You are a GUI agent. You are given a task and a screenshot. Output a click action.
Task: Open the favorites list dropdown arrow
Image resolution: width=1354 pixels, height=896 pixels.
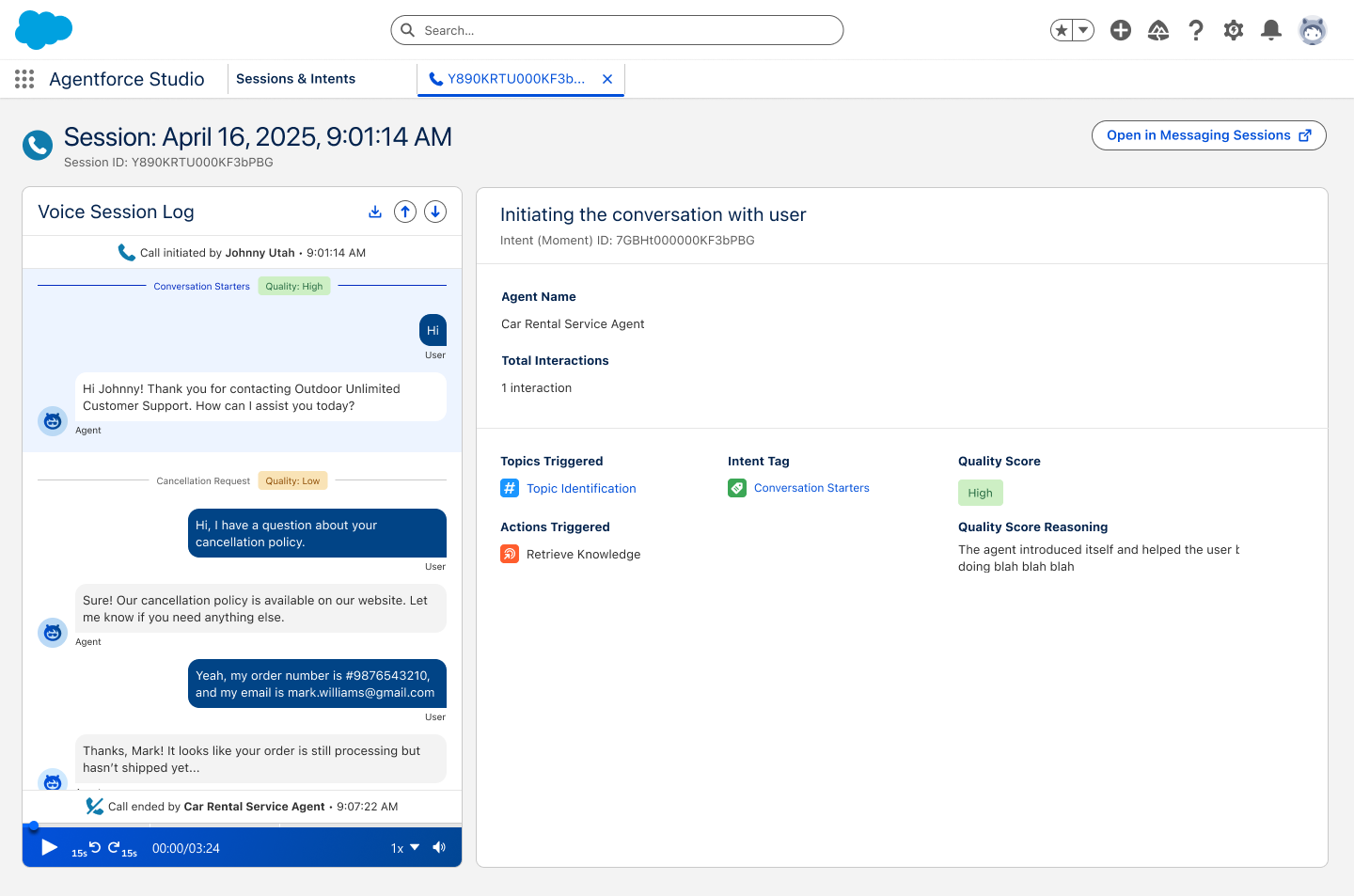click(x=1083, y=30)
